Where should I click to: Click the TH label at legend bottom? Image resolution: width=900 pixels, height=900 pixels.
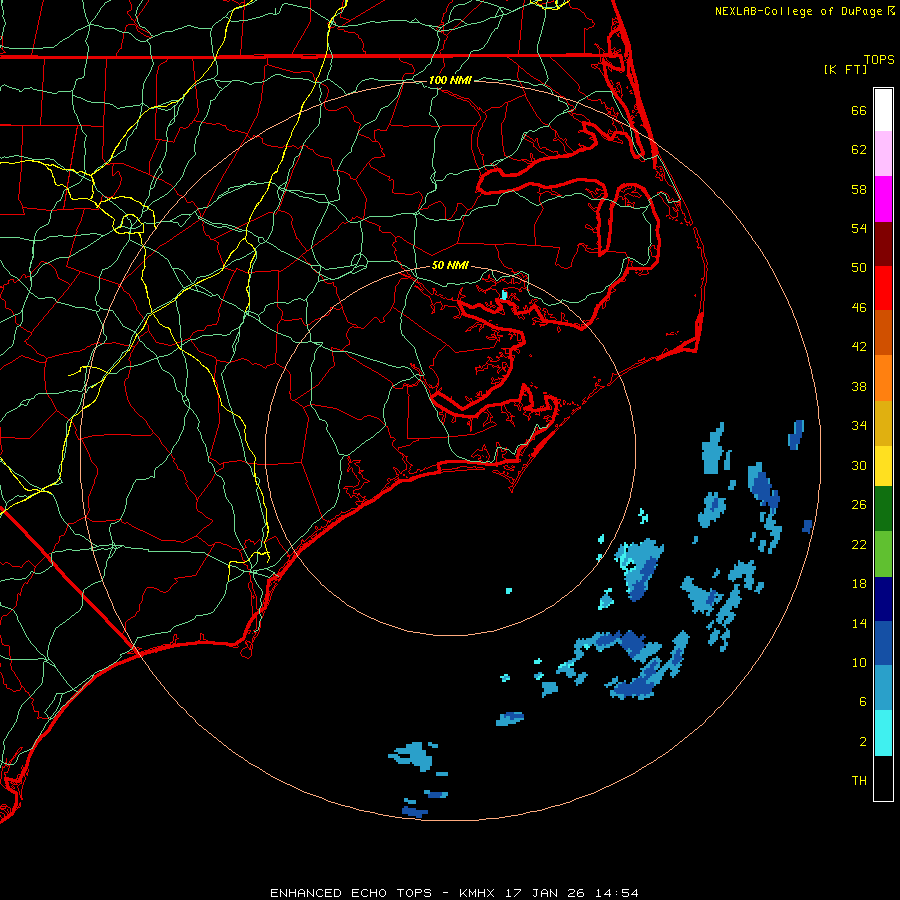click(x=859, y=781)
